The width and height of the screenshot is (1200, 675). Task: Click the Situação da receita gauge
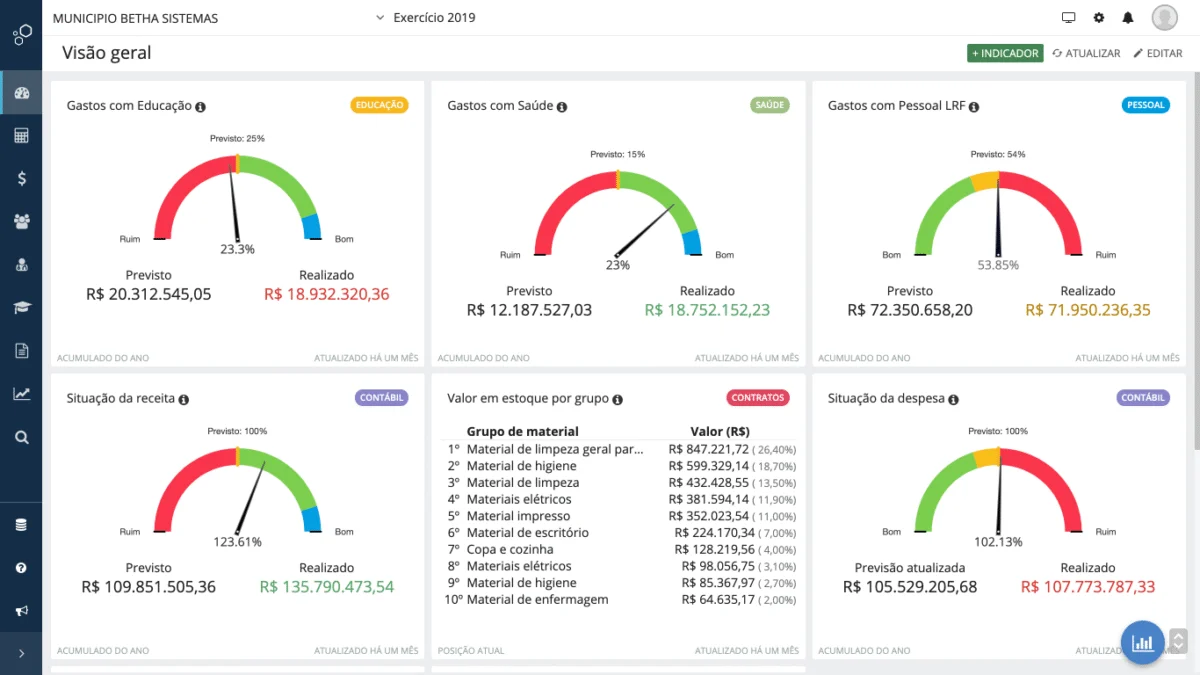[237, 491]
